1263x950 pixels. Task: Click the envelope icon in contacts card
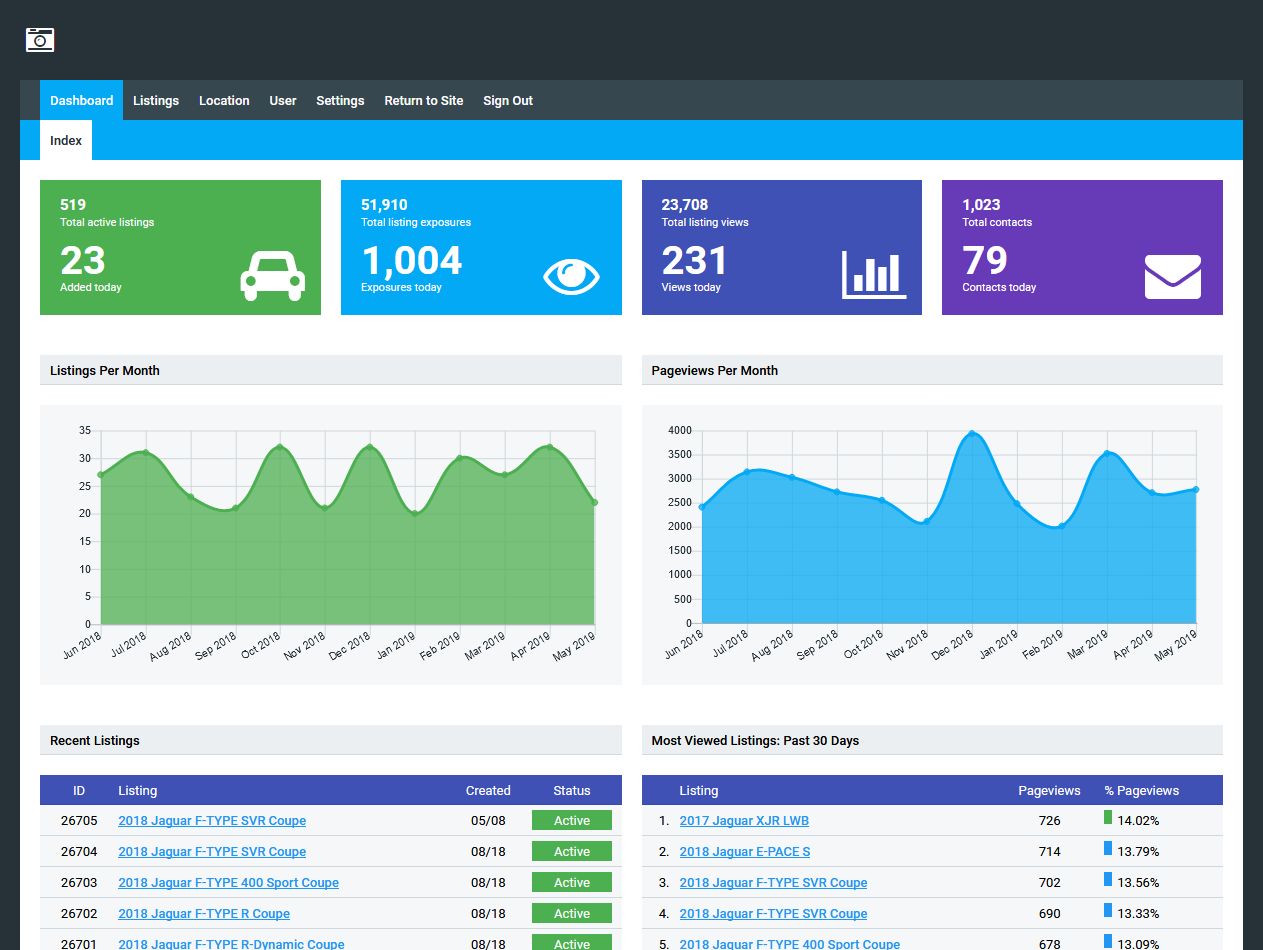coord(1172,276)
